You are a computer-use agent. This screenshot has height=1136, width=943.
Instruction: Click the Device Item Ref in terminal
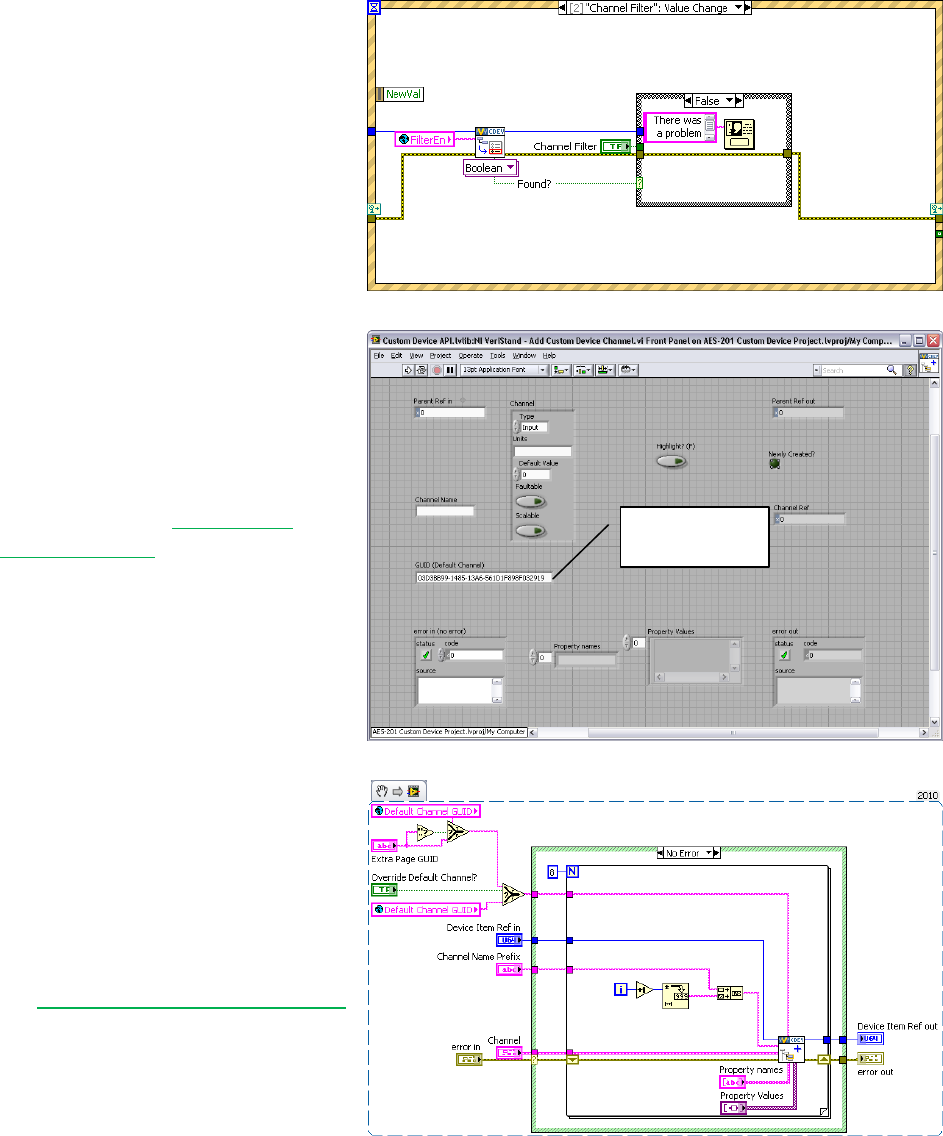(509, 940)
